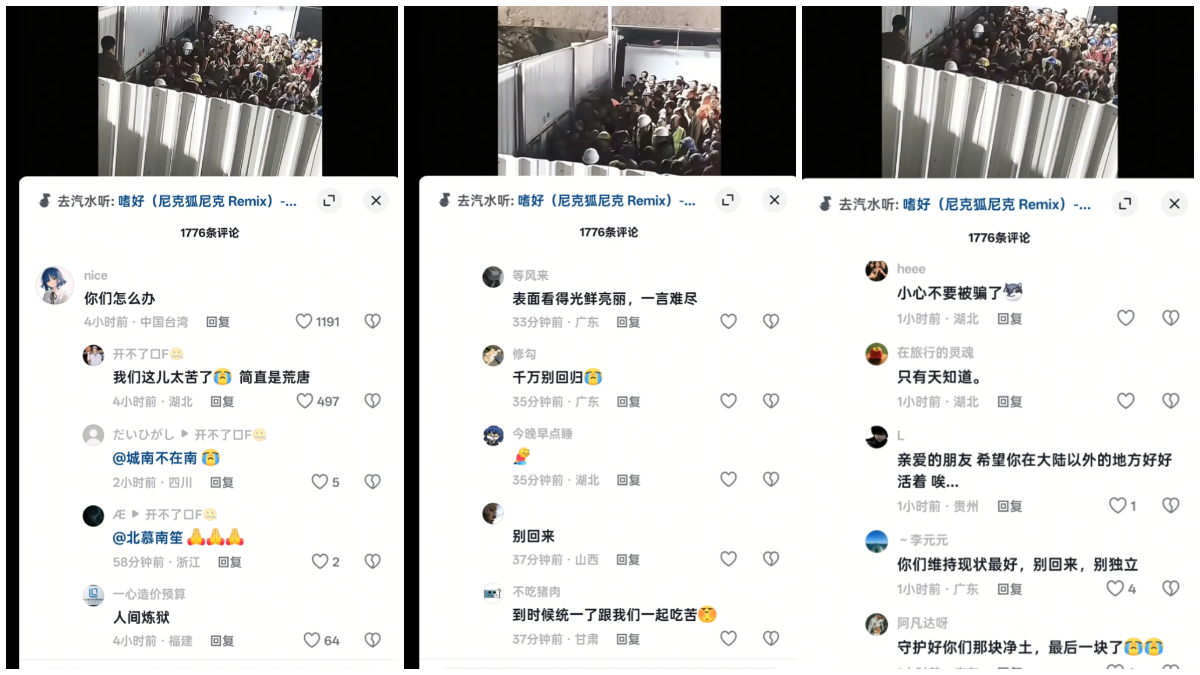Open @城南不在南 mention link
This screenshot has height=675, width=1200.
click(155, 457)
